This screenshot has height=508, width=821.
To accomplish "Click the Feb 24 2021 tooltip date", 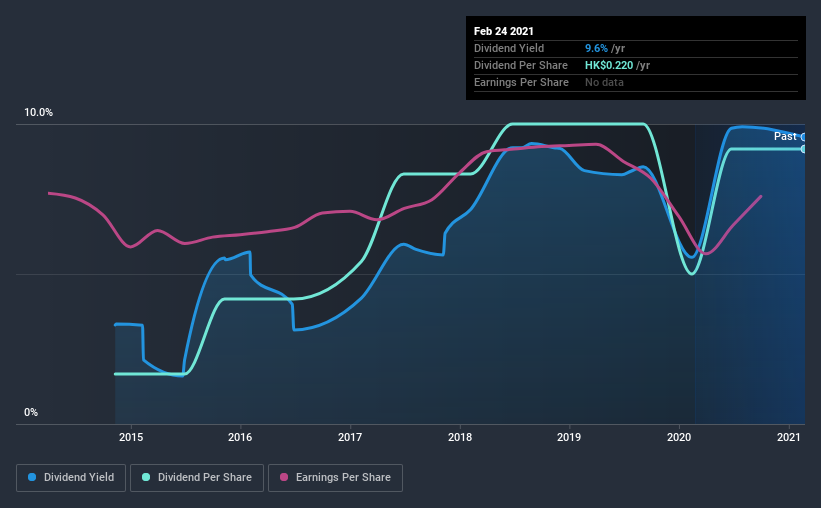I will point(504,31).
